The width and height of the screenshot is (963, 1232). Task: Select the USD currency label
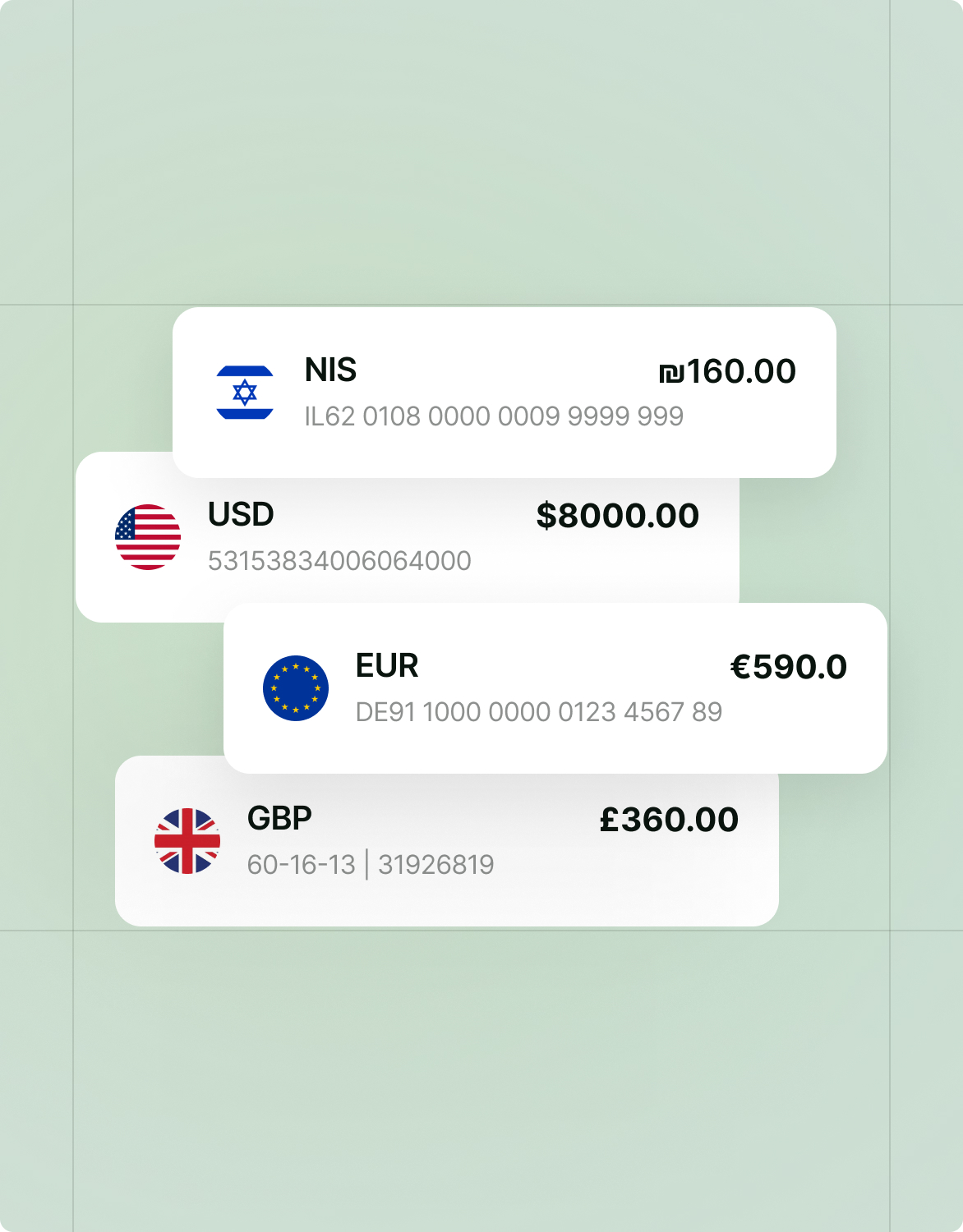coord(241,515)
